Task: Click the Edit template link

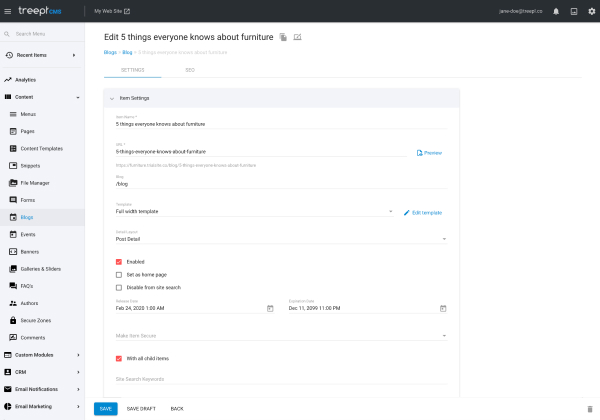Action: [x=423, y=213]
